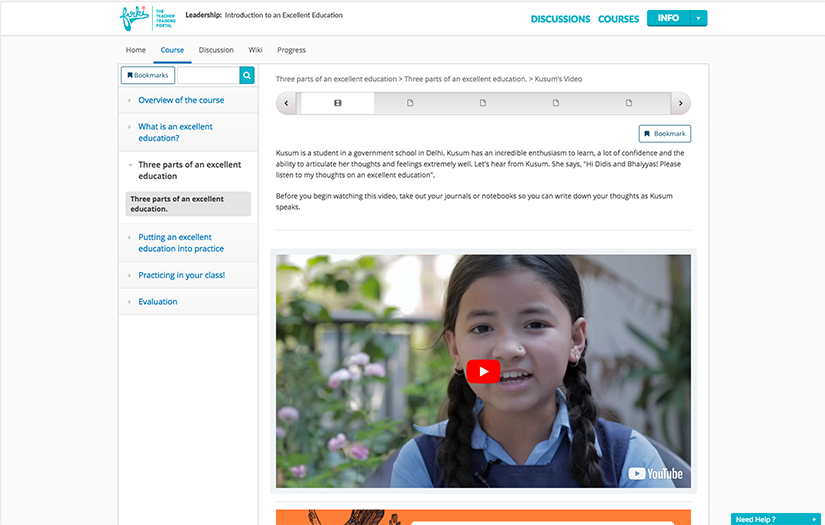Select the Course tab

coord(172,50)
